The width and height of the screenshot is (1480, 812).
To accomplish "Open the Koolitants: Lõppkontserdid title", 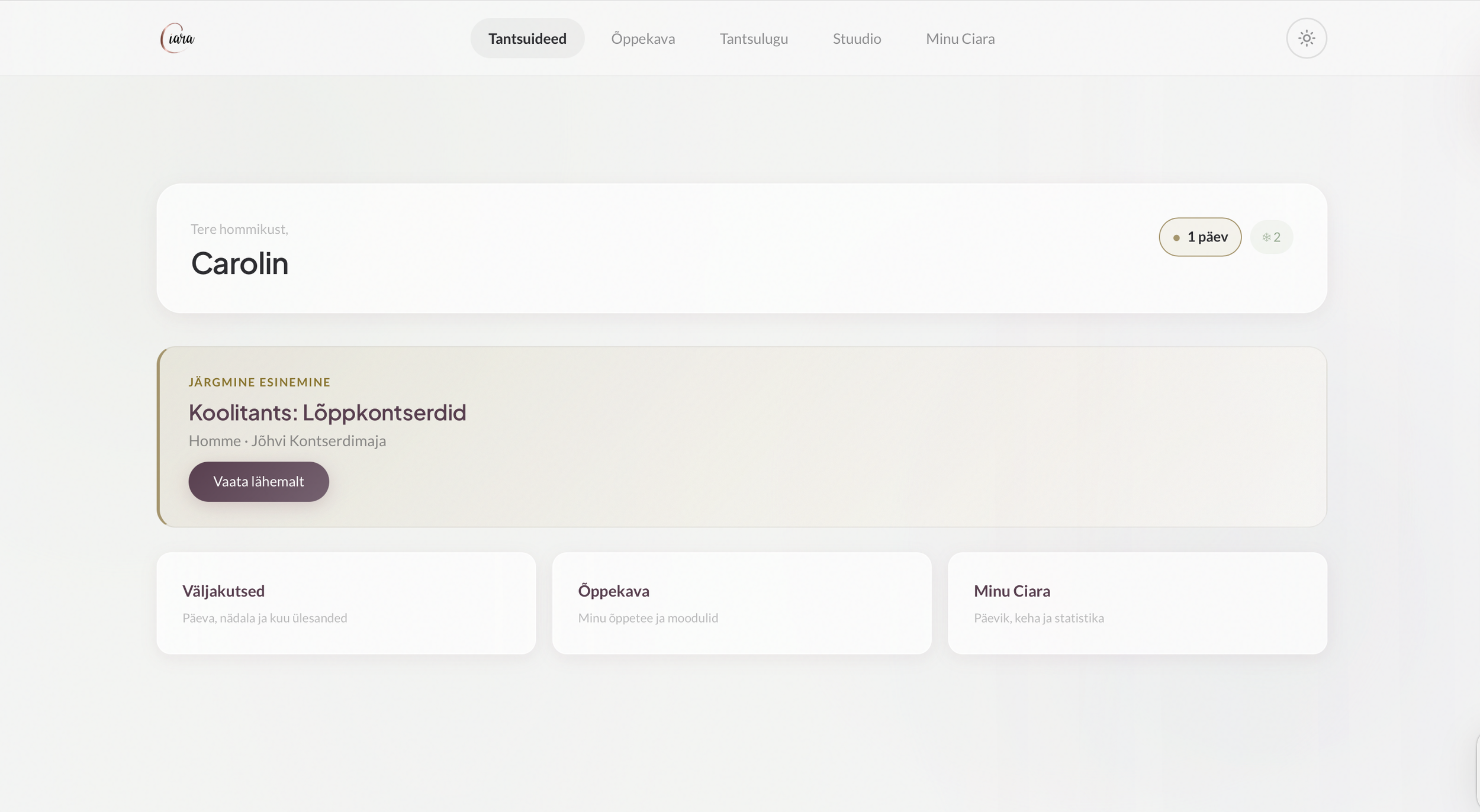I will [x=327, y=413].
